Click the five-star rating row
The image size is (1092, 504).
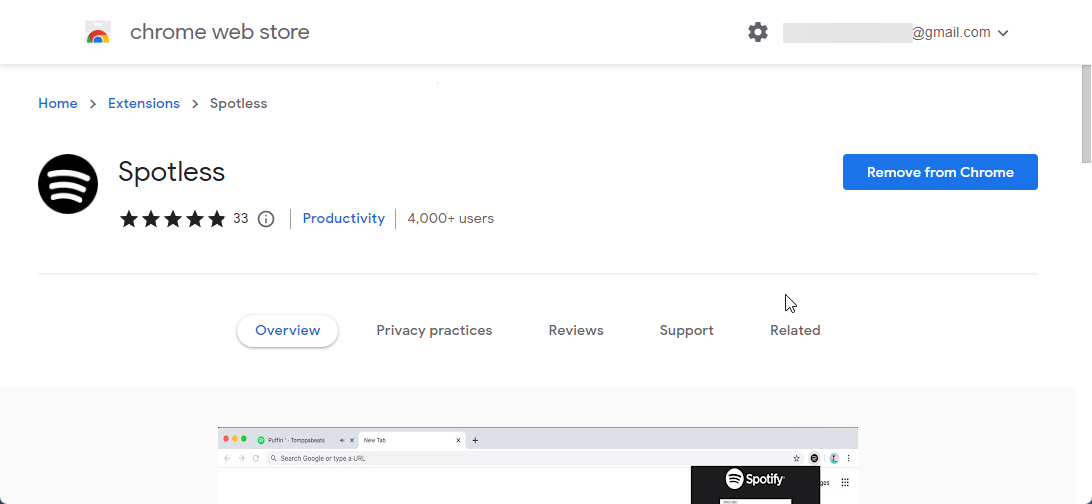pos(173,219)
